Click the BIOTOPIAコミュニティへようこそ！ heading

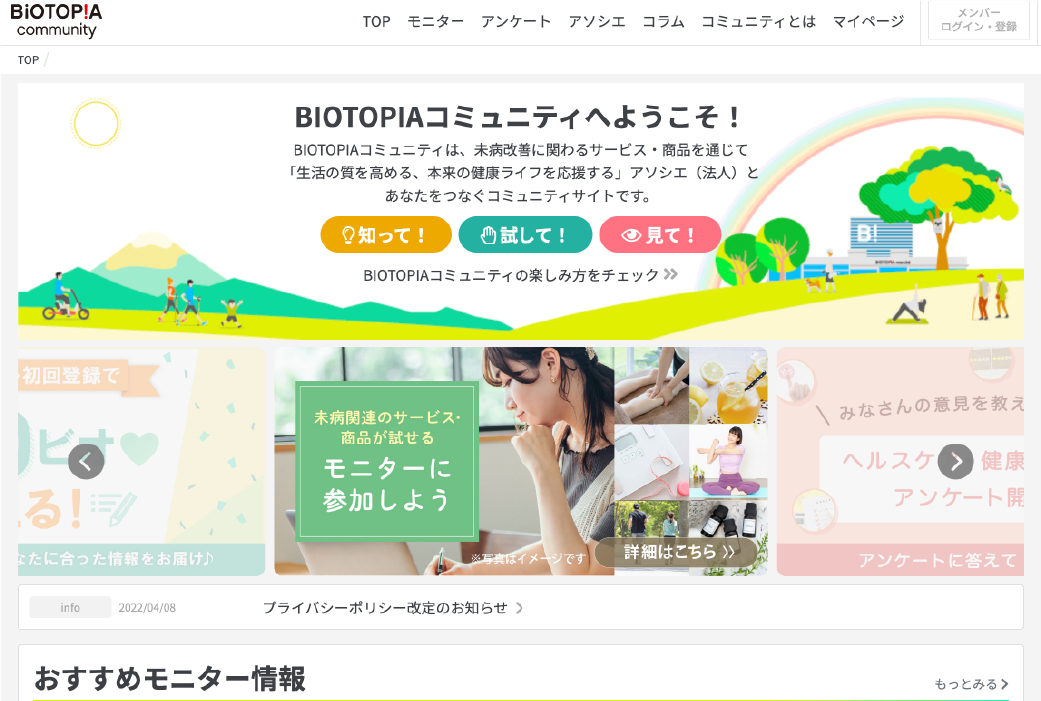coord(520,117)
